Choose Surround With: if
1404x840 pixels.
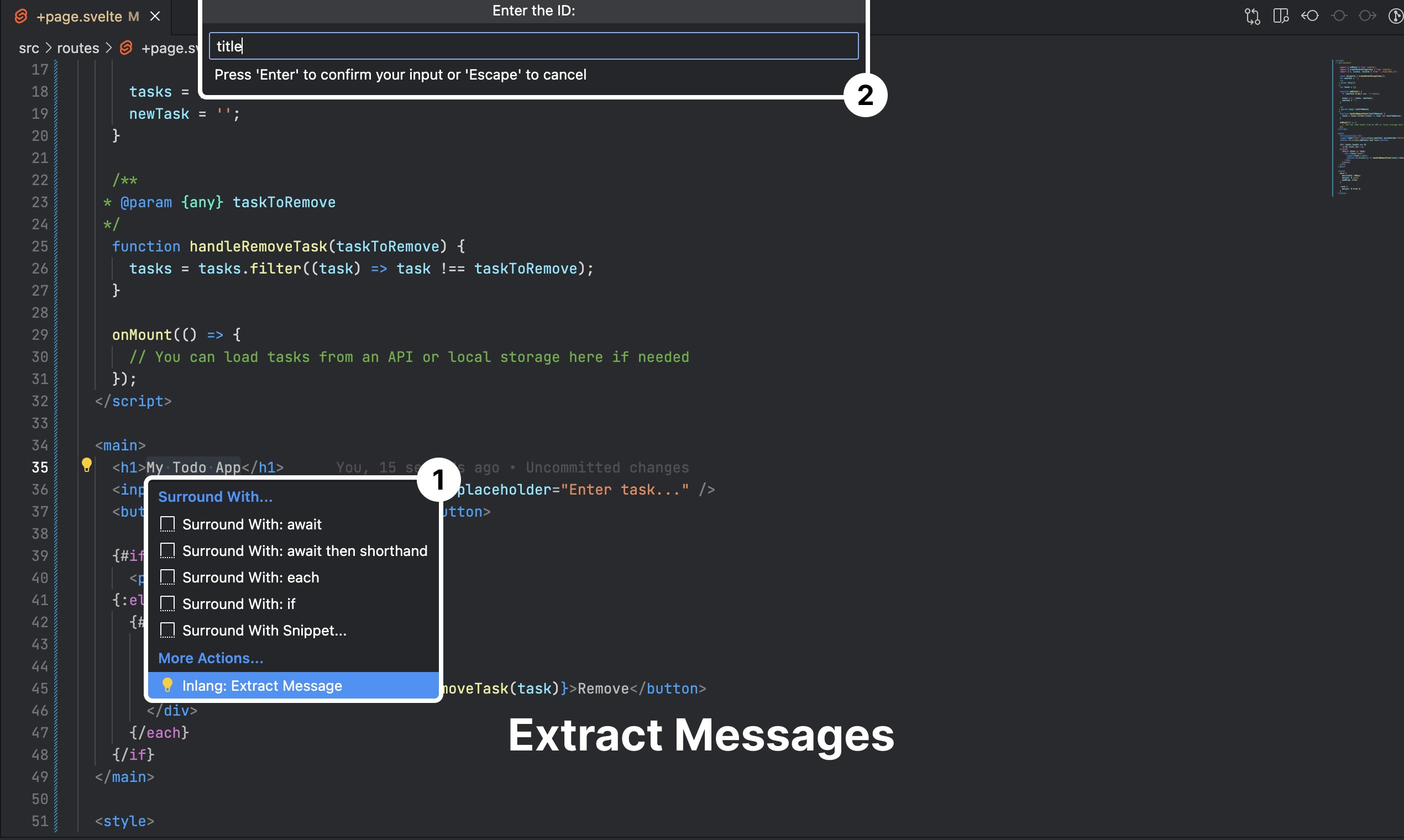294,604
